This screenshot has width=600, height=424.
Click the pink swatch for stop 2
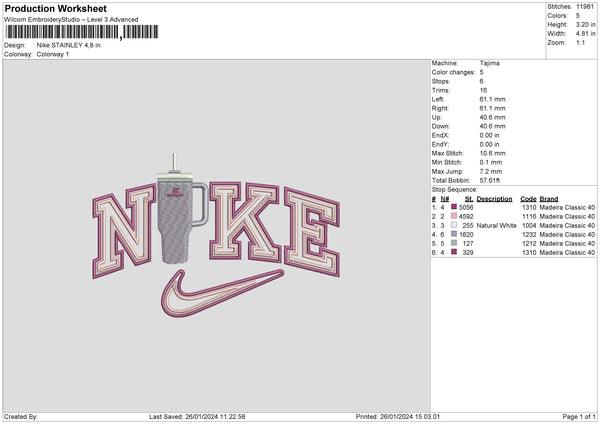click(x=454, y=216)
